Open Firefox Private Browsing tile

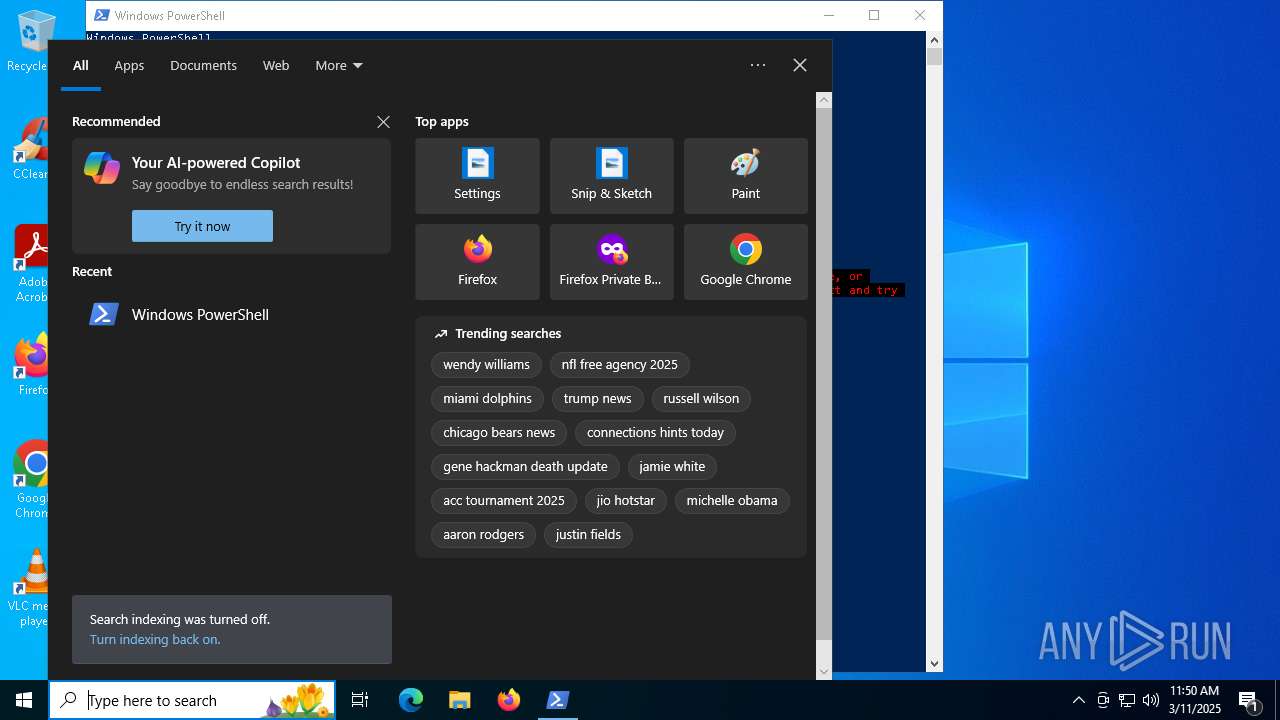click(x=611, y=262)
